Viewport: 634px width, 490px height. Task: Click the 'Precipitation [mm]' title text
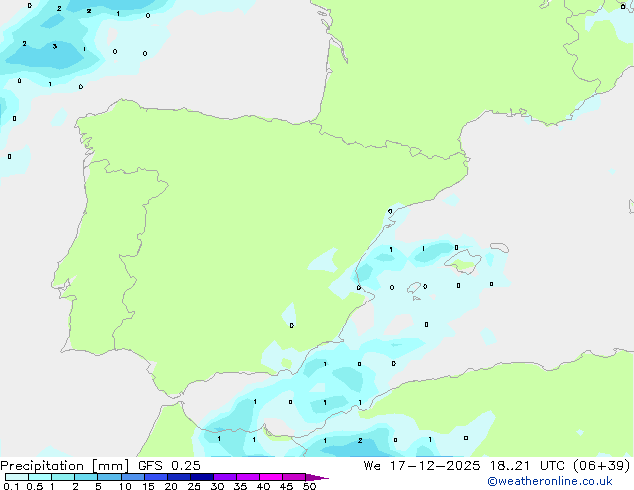click(65, 466)
